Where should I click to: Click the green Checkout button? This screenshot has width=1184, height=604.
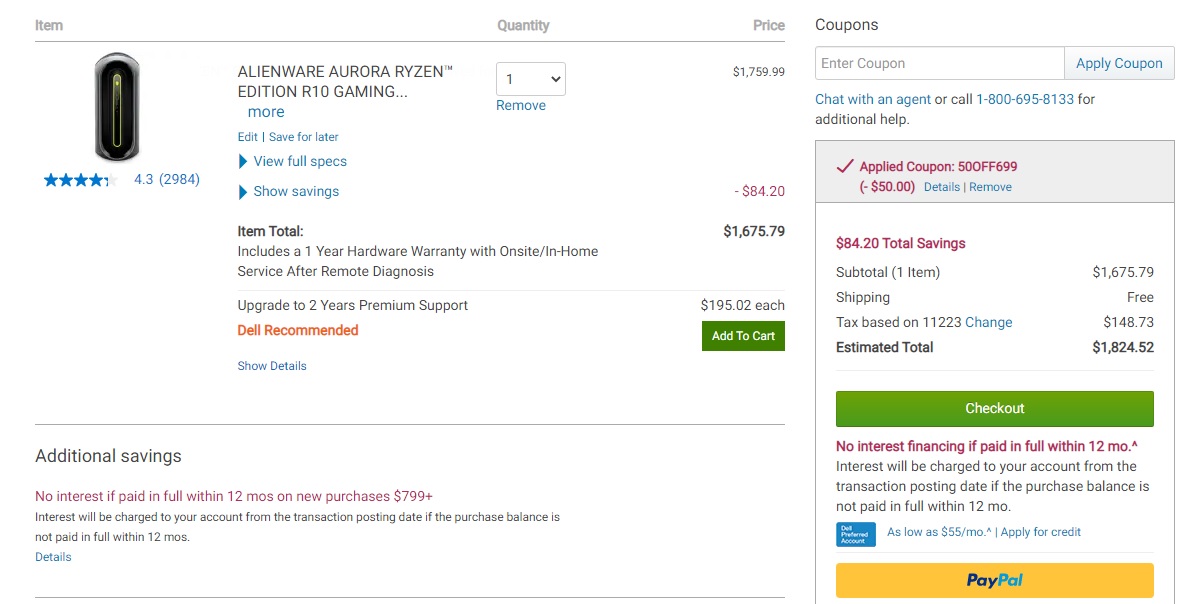coord(994,408)
